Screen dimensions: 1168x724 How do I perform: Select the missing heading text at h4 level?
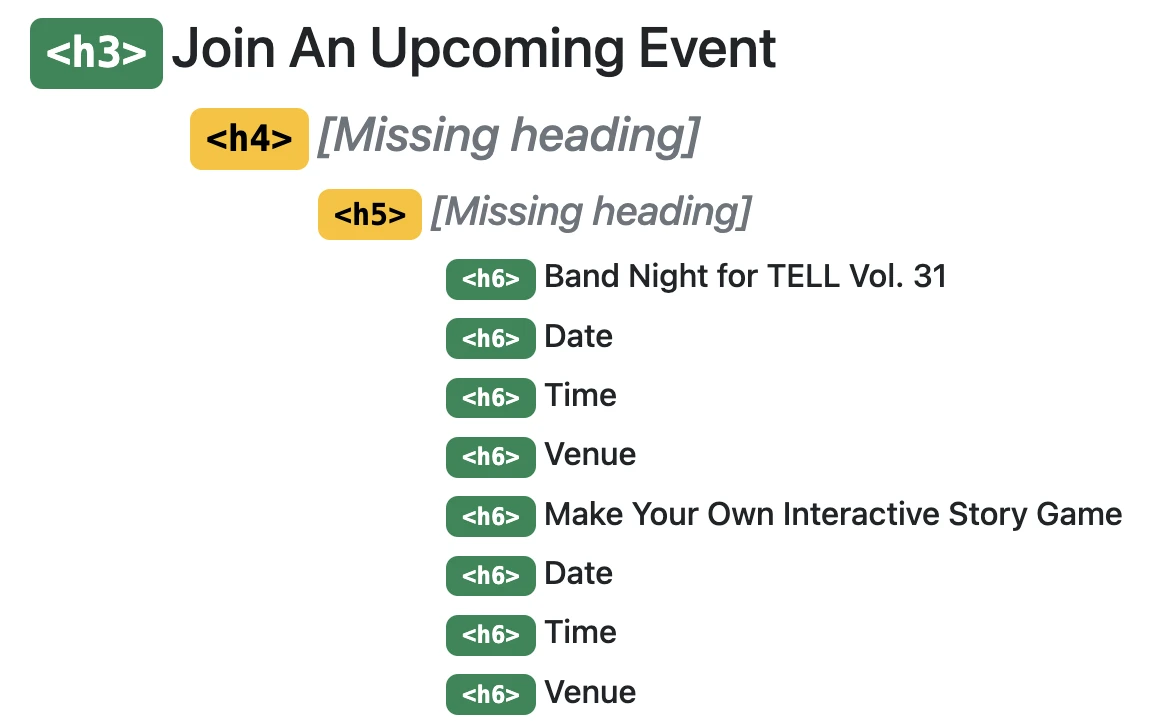[x=508, y=136]
